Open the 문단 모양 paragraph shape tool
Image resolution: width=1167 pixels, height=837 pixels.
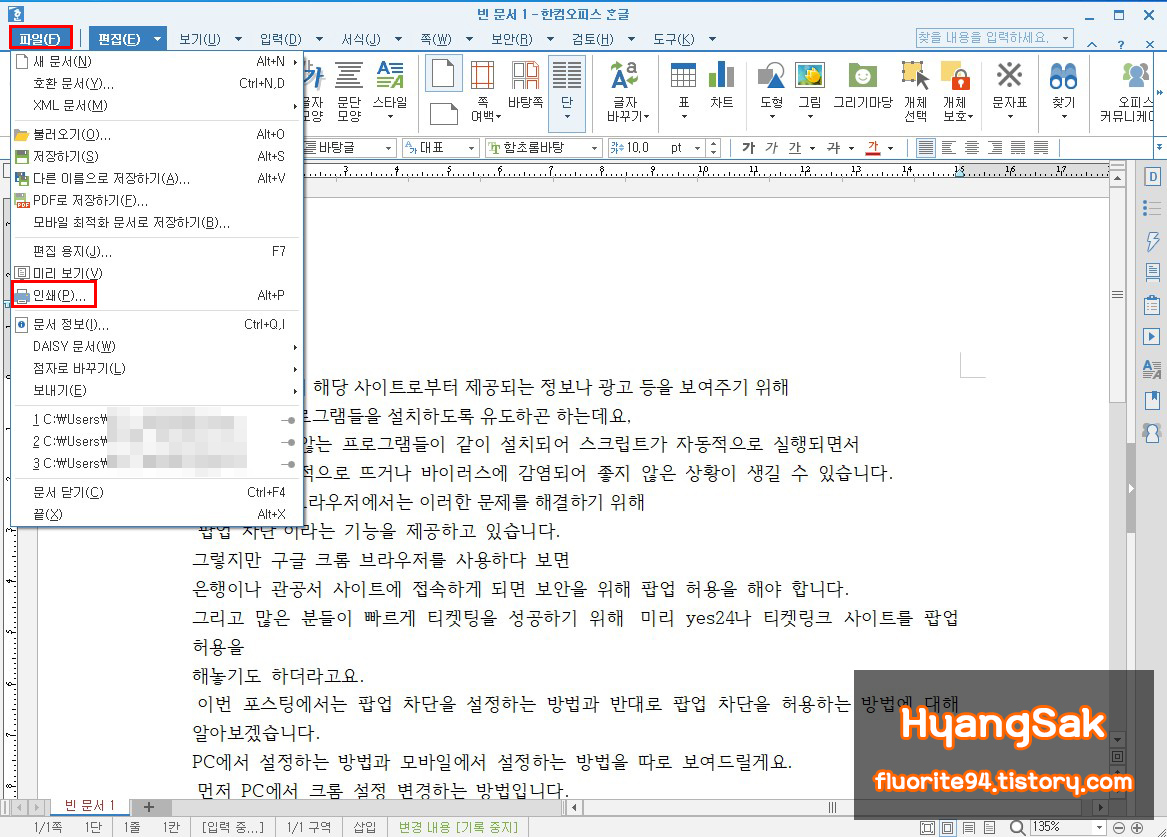point(348,91)
